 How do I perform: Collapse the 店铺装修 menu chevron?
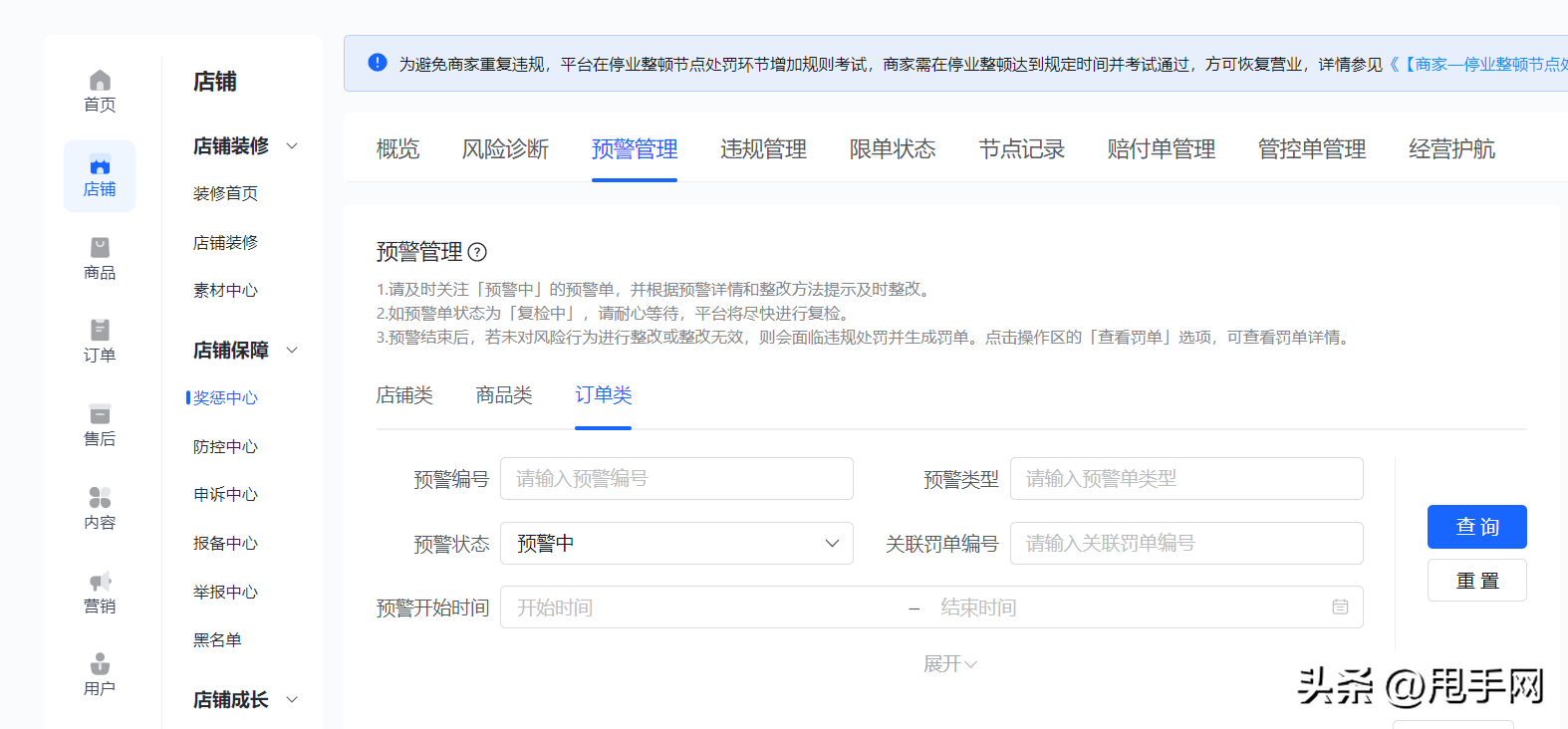[x=292, y=146]
